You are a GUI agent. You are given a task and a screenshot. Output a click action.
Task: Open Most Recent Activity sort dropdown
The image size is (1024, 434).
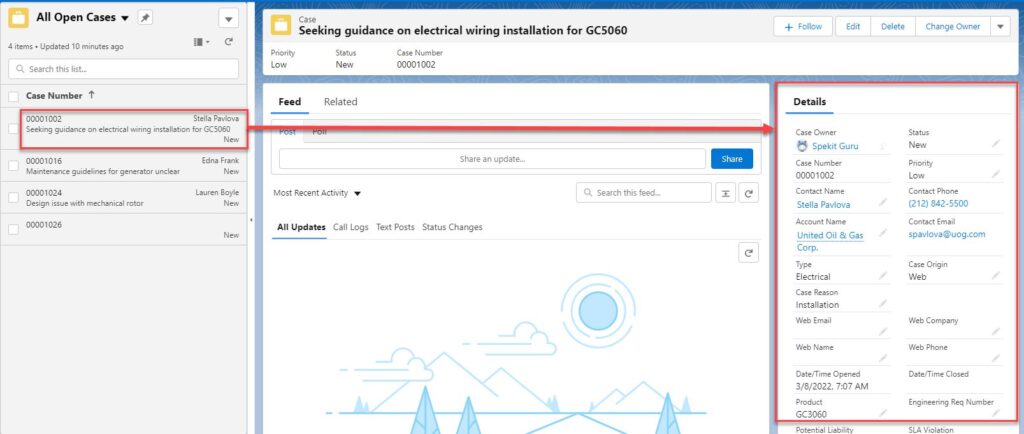pyautogui.click(x=317, y=193)
